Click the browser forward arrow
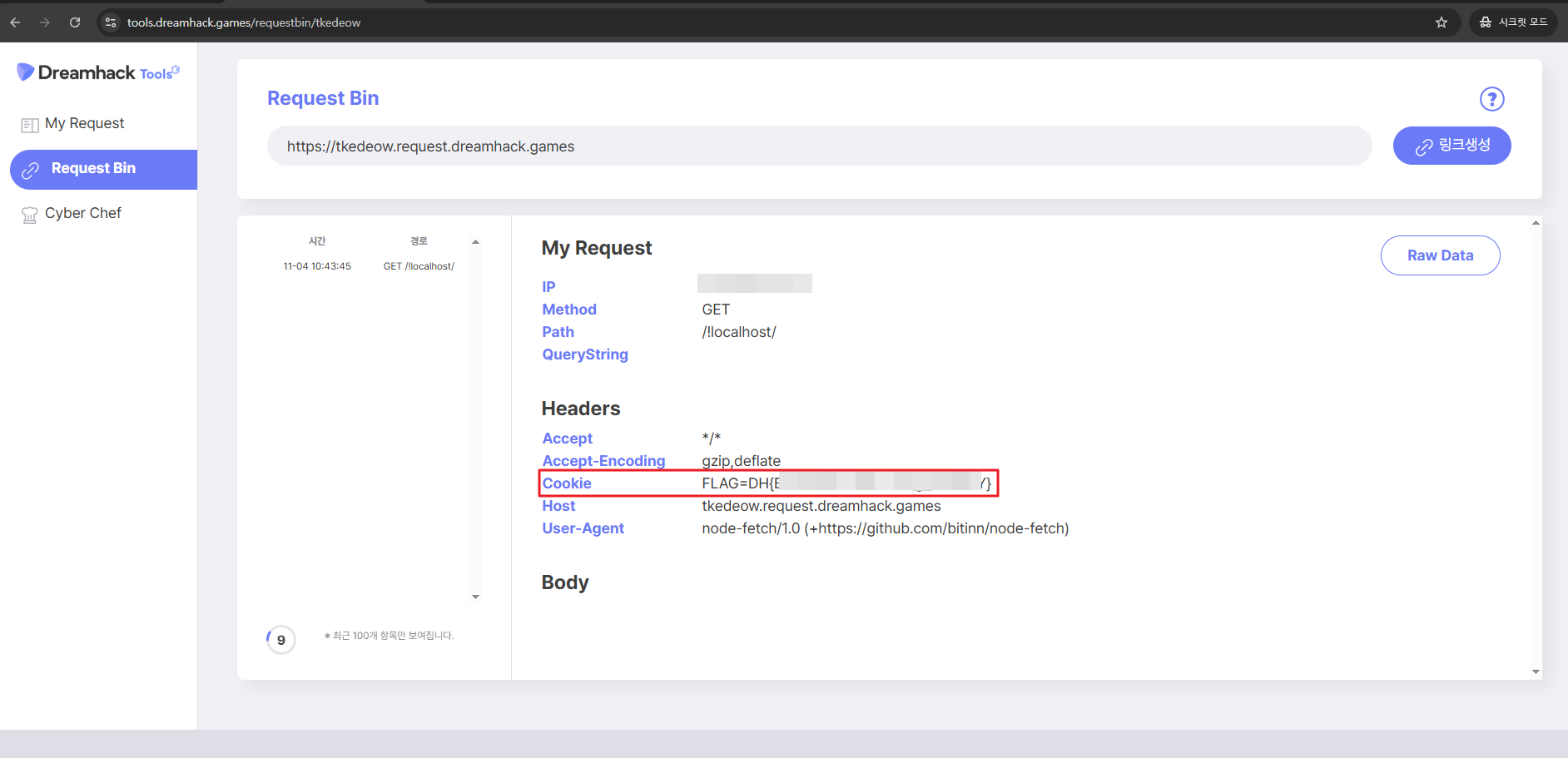1568x758 pixels. pos(45,22)
